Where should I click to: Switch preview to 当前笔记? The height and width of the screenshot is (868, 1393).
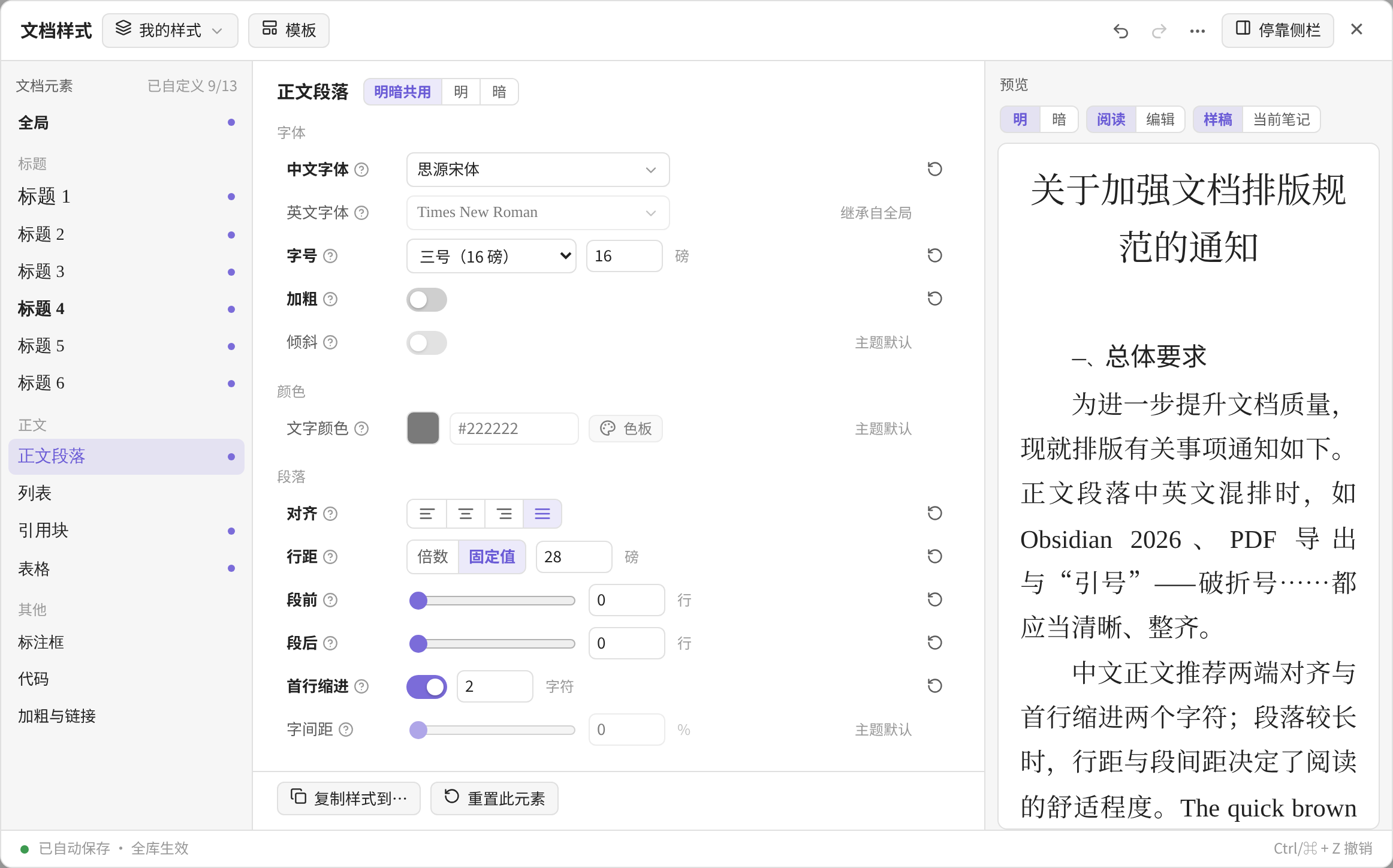tap(1282, 119)
